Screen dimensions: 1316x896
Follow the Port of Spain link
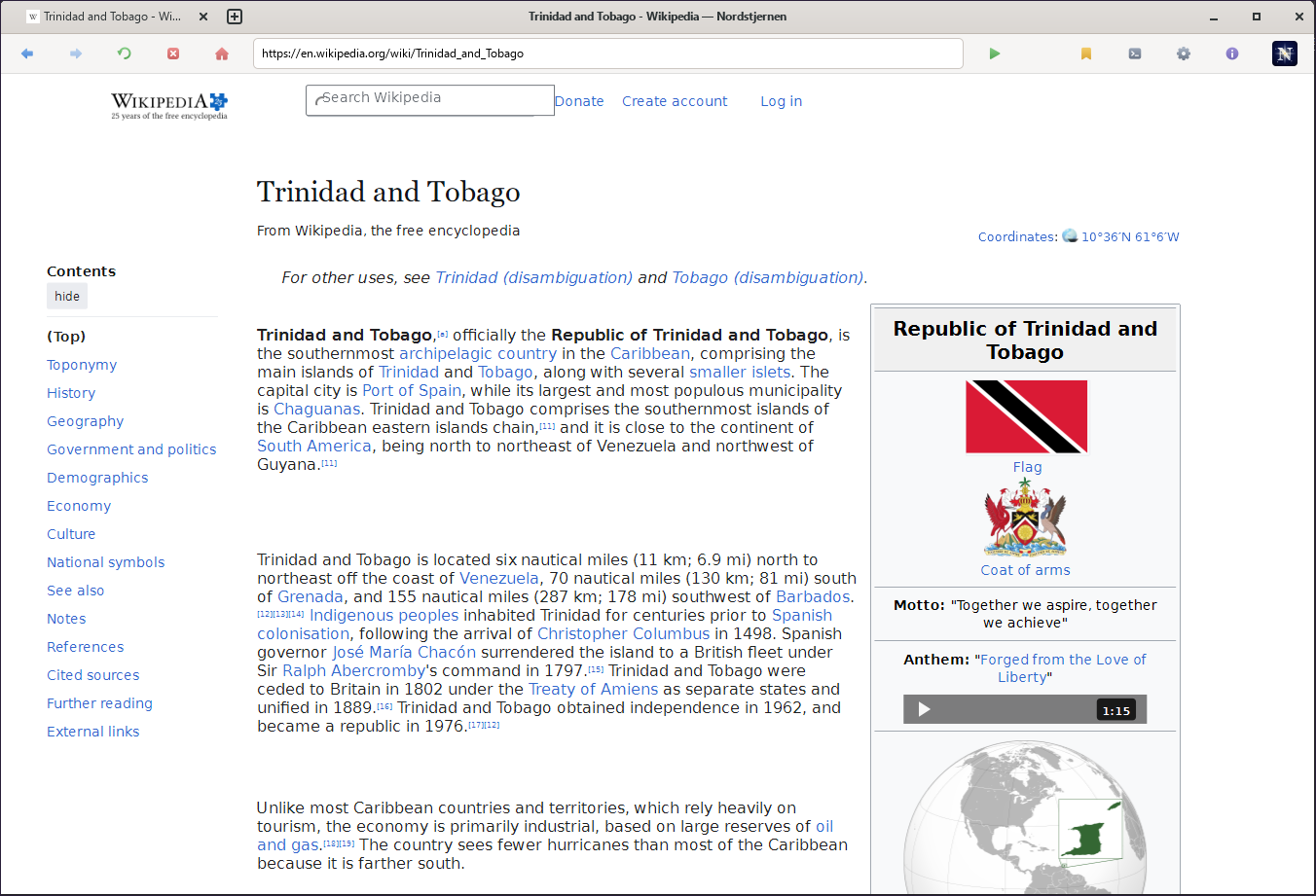pos(412,390)
